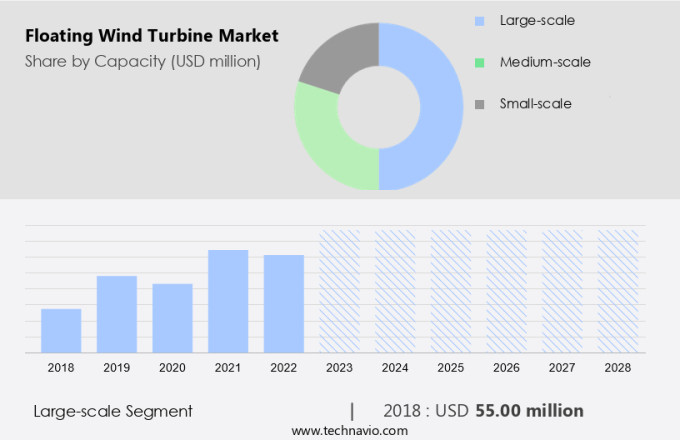The width and height of the screenshot is (680, 440).
Task: Click the Large-scale blue legend swatch
Action: (x=480, y=20)
